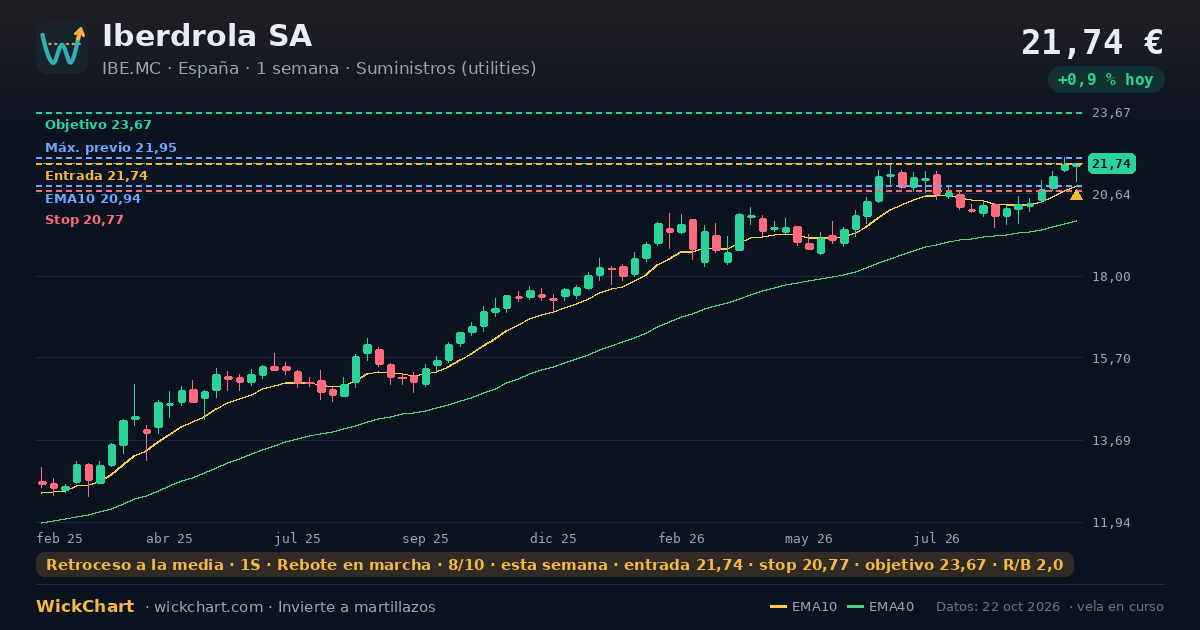
Task: Click the Iberdrola SA title
Action: (207, 36)
